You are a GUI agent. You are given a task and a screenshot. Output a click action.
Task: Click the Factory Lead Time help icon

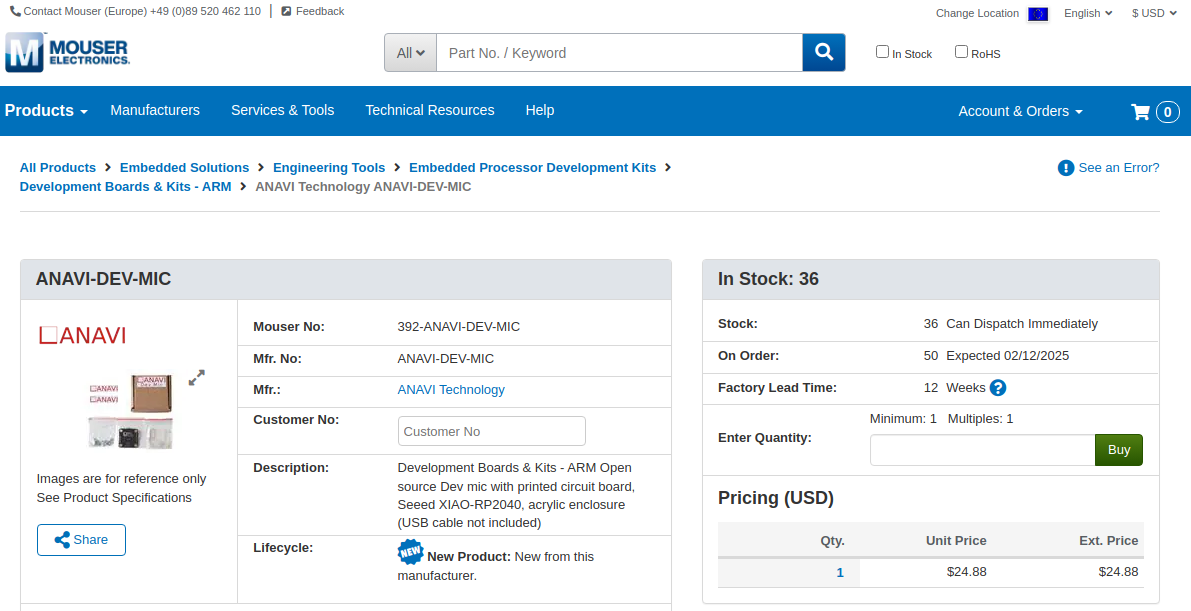point(997,388)
